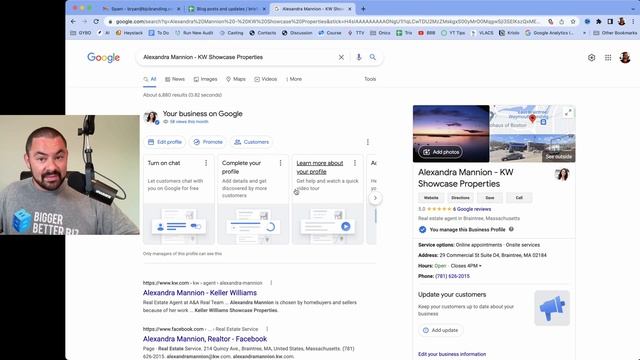Image resolution: width=640 pixels, height=360 pixels.
Task: Submit search with the magnifying glass icon
Action: pos(373,58)
